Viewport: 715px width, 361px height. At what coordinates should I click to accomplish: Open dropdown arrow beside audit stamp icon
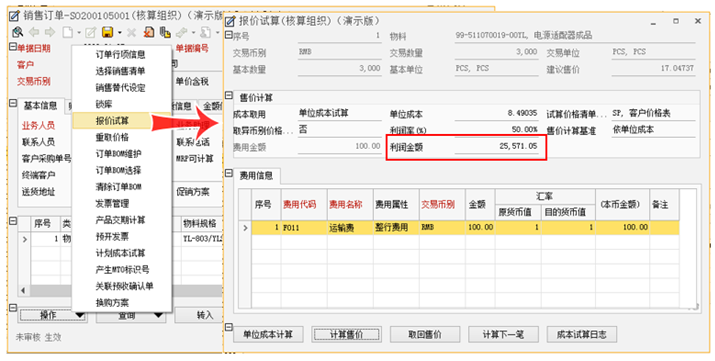193,33
